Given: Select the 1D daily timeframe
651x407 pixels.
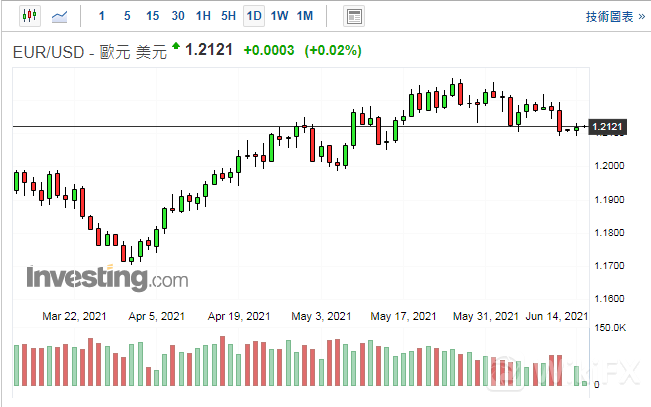Looking at the screenshot, I should pos(254,16).
